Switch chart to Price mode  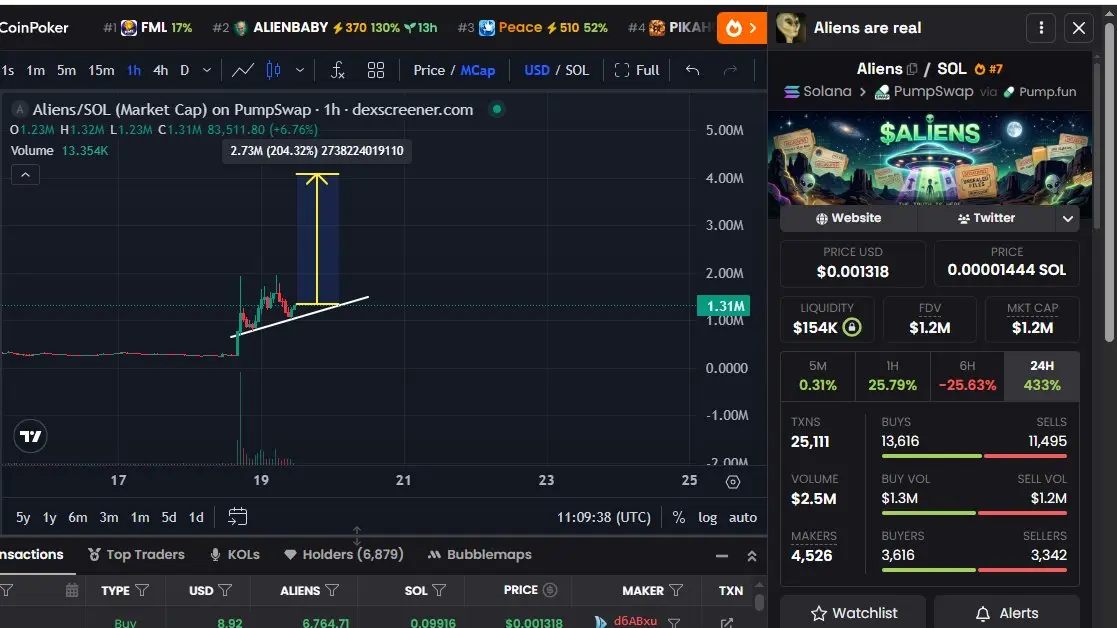click(429, 70)
